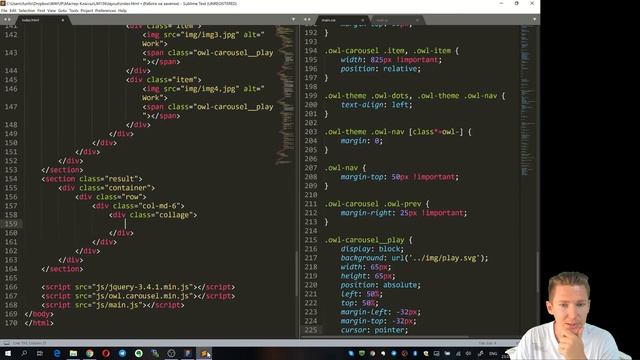Click 'div class="col-md-6"' on line 157

138,206
